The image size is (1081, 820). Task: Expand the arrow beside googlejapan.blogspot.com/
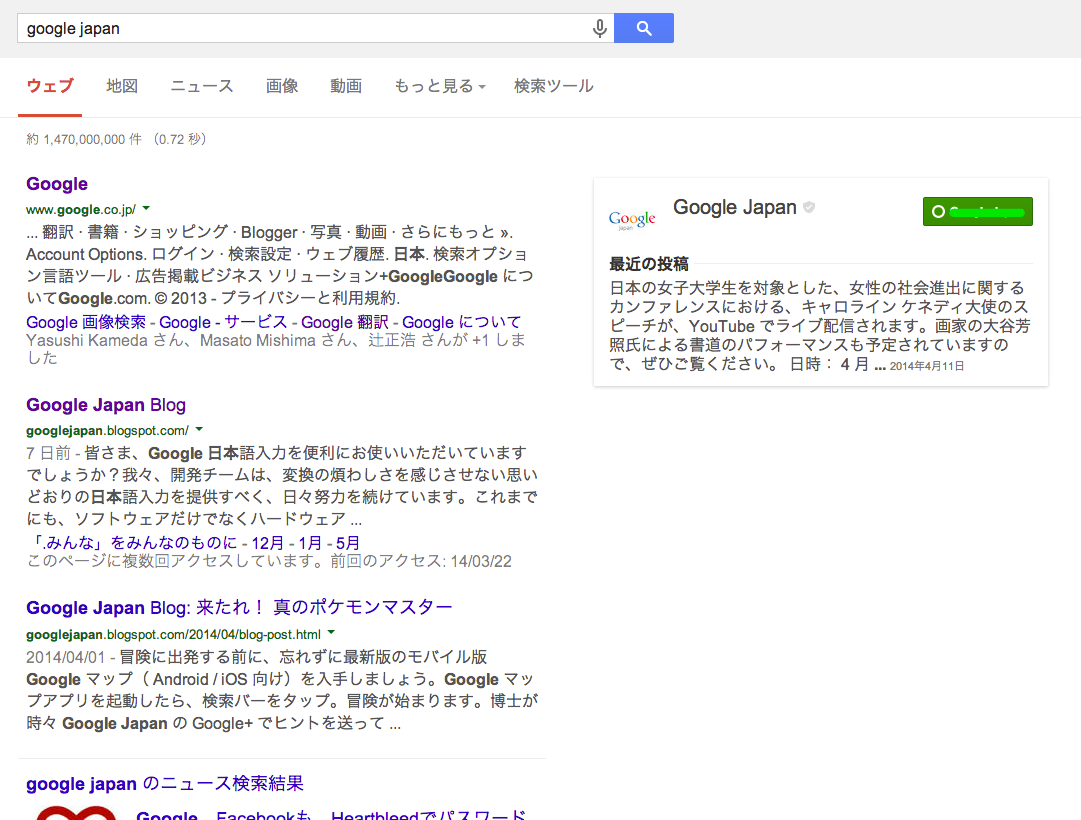(x=199, y=430)
